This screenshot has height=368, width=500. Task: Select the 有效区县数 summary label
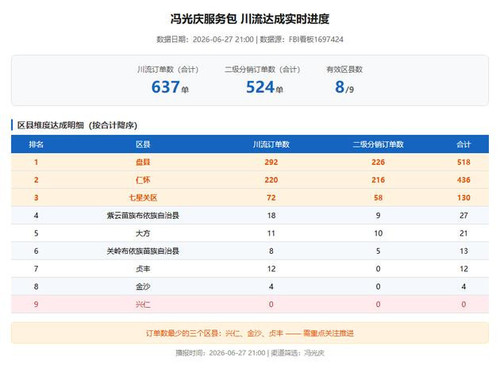[x=344, y=69]
